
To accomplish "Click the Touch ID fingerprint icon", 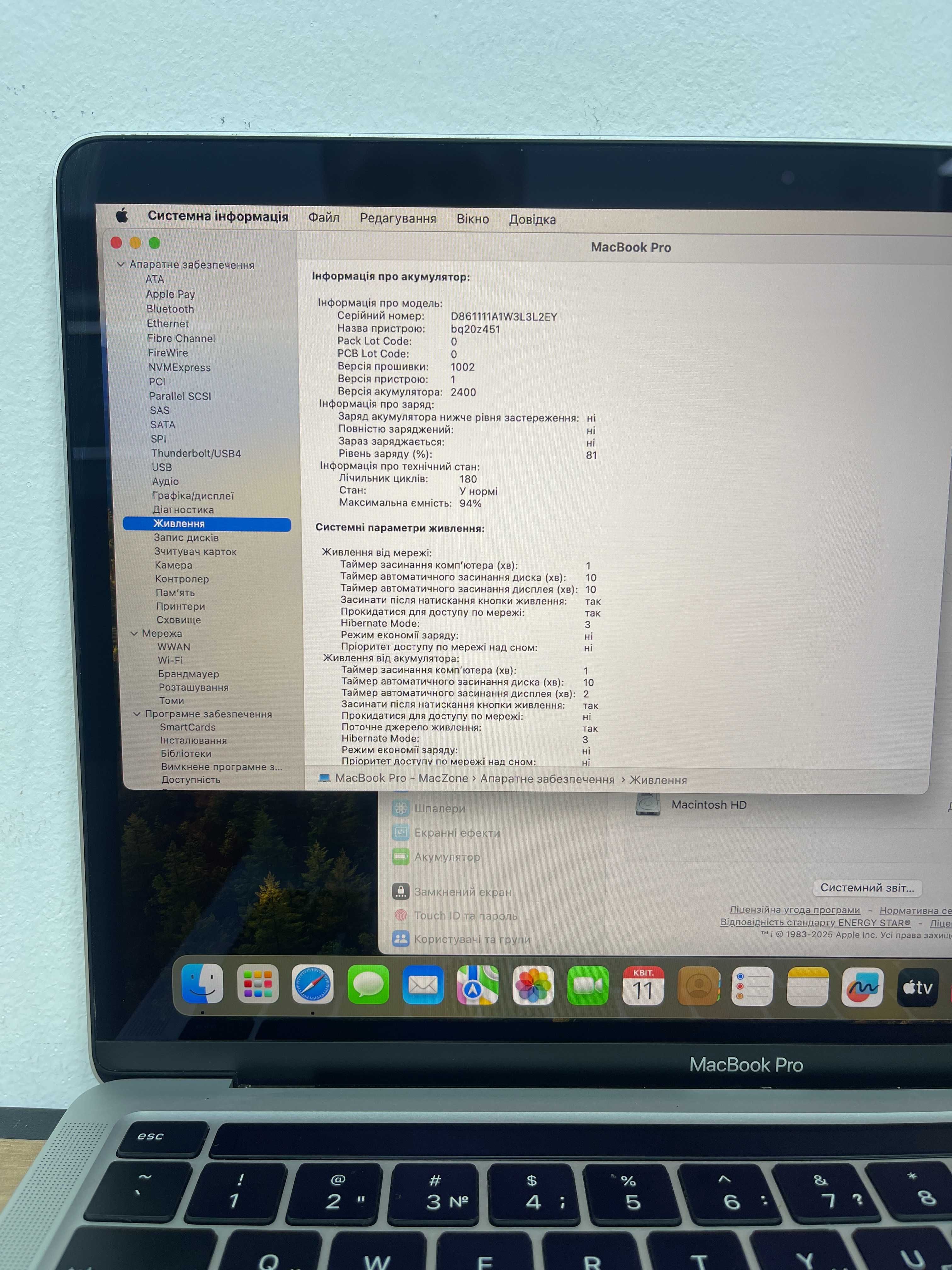I will pyautogui.click(x=400, y=915).
